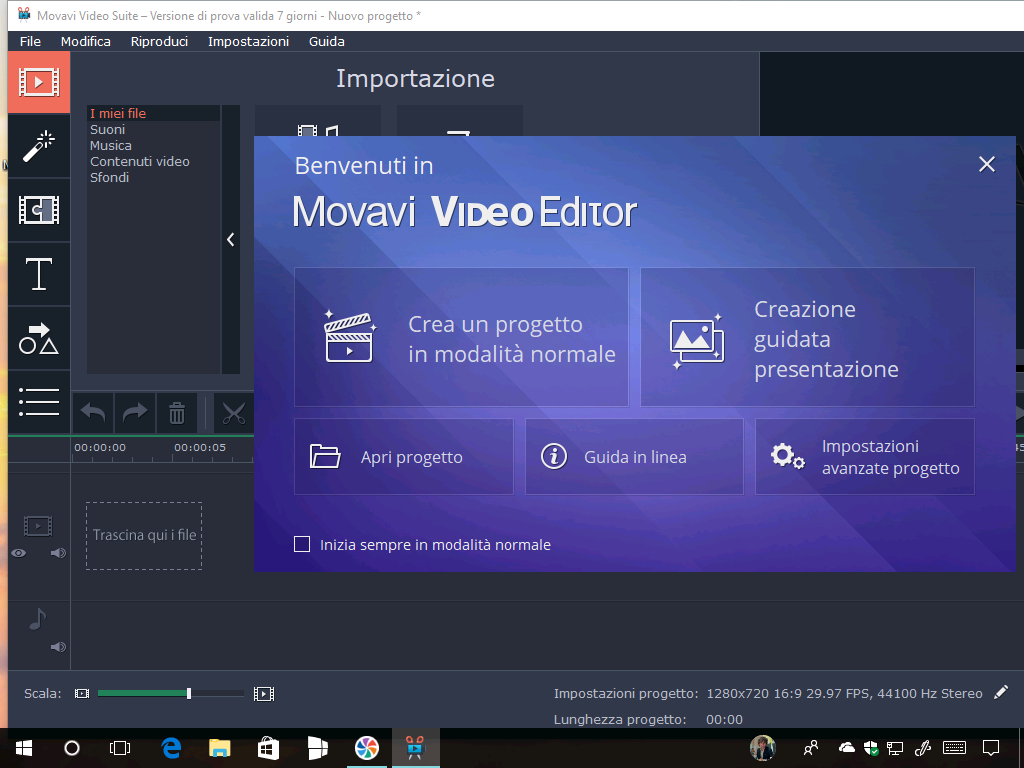Open the Action Center notifications

click(991, 748)
